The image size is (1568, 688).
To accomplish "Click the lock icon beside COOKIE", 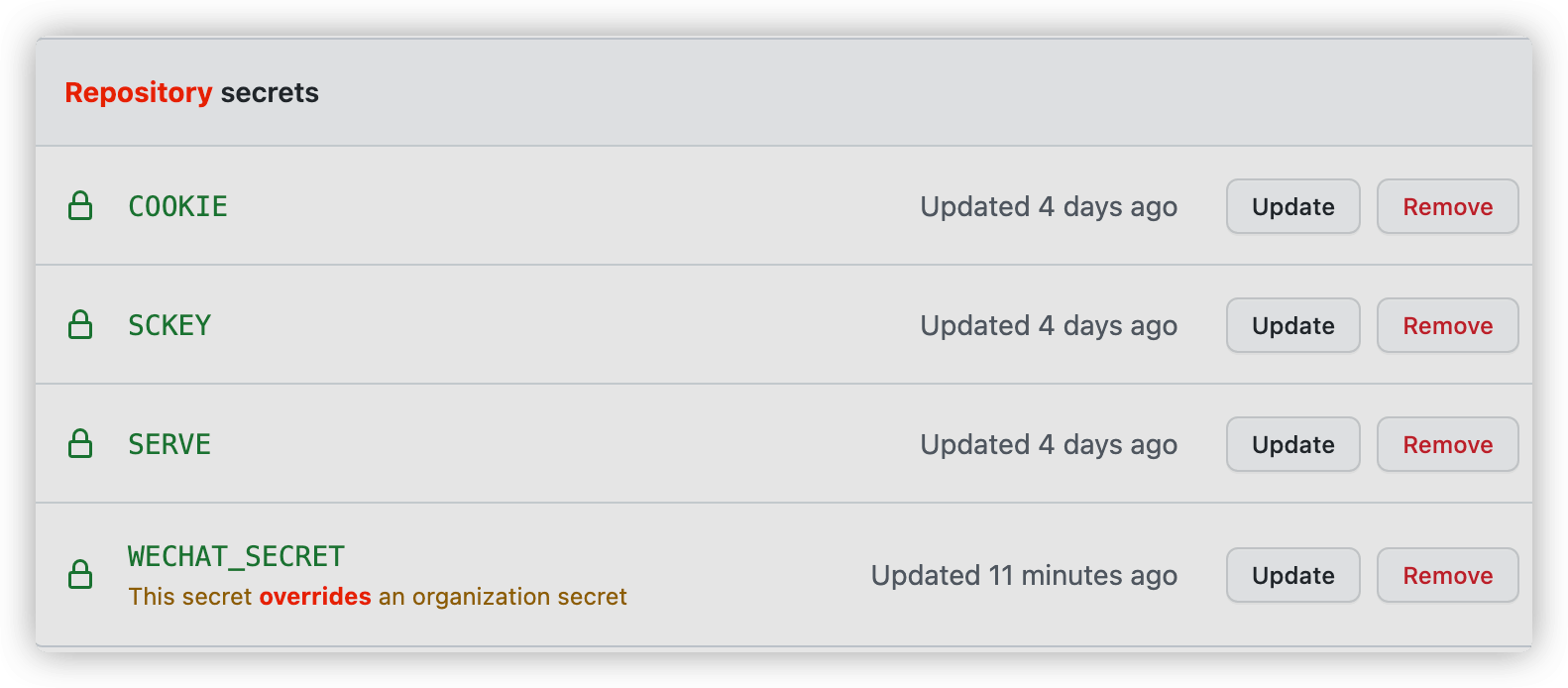I will point(80,206).
